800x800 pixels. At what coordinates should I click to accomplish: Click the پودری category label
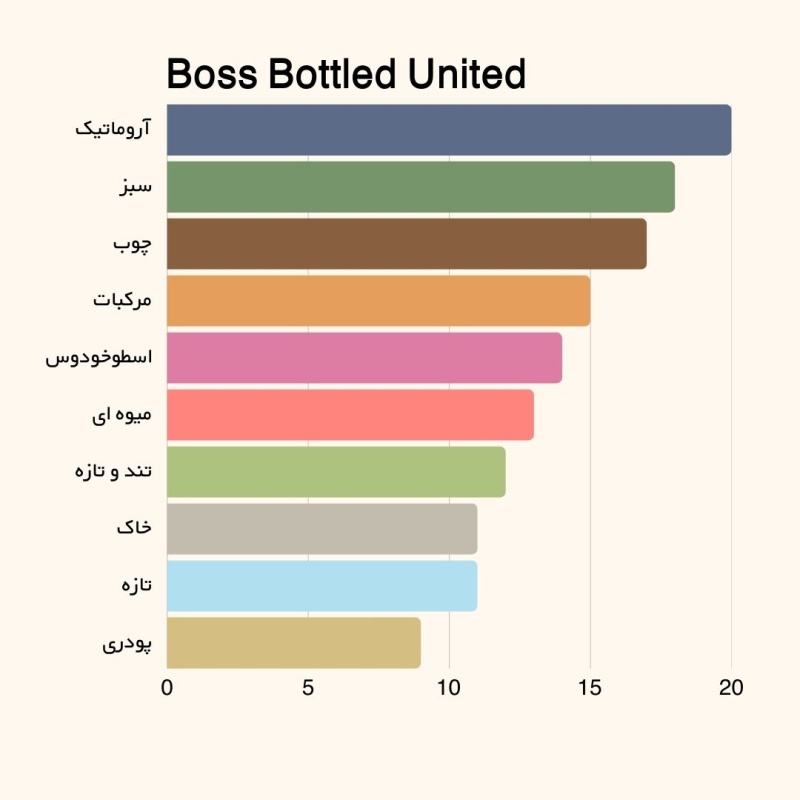click(x=127, y=644)
